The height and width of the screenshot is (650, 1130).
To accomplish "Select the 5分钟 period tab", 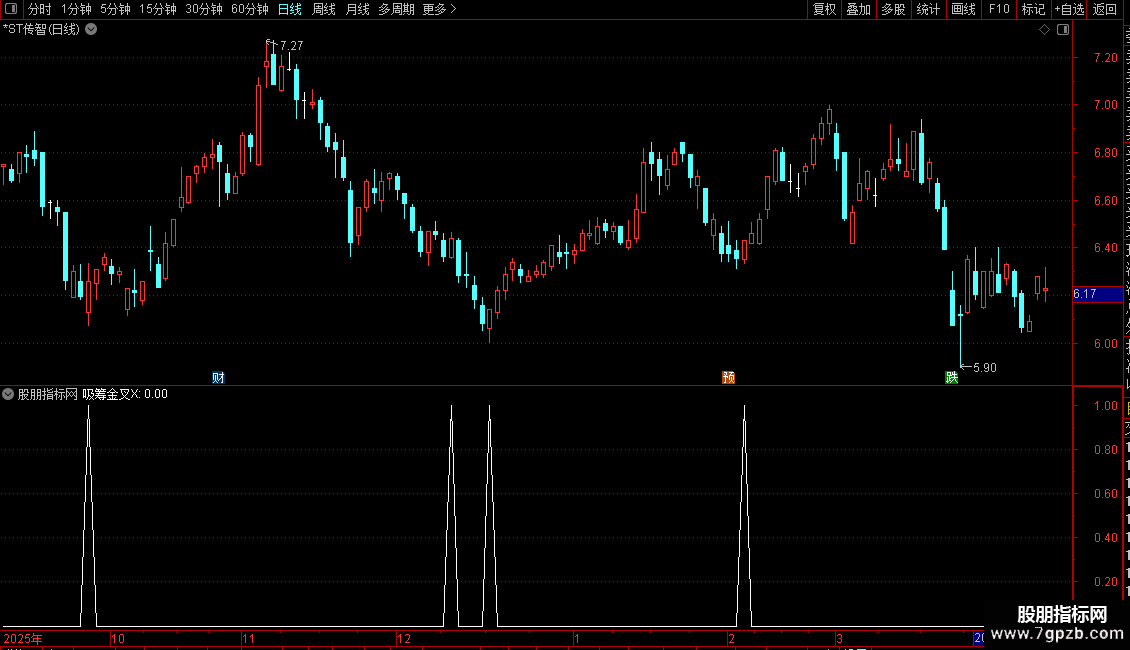I will pos(115,9).
